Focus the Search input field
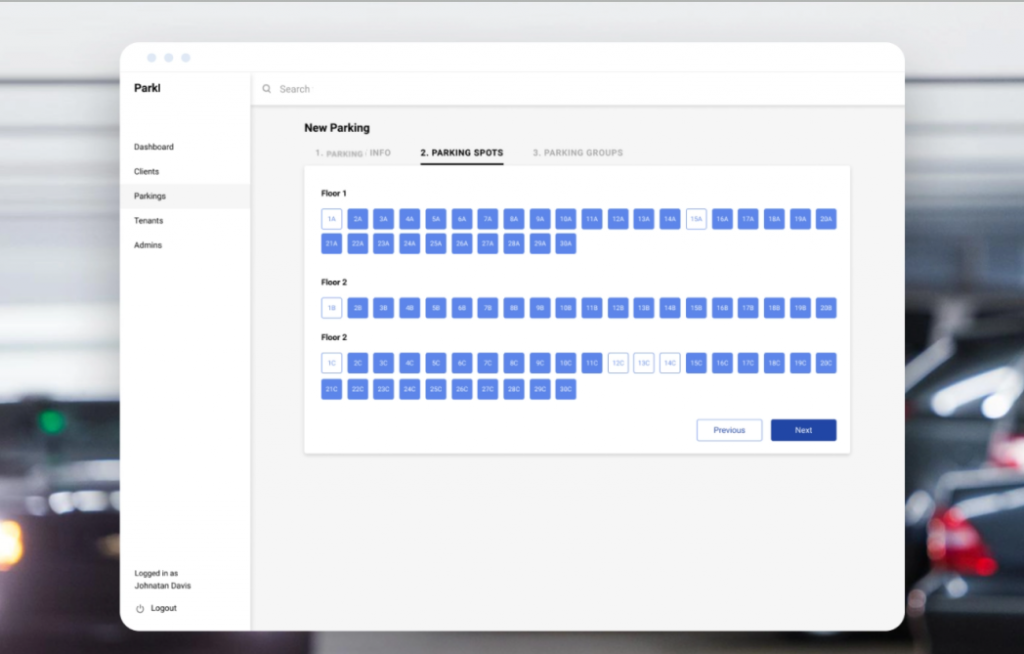 578,89
